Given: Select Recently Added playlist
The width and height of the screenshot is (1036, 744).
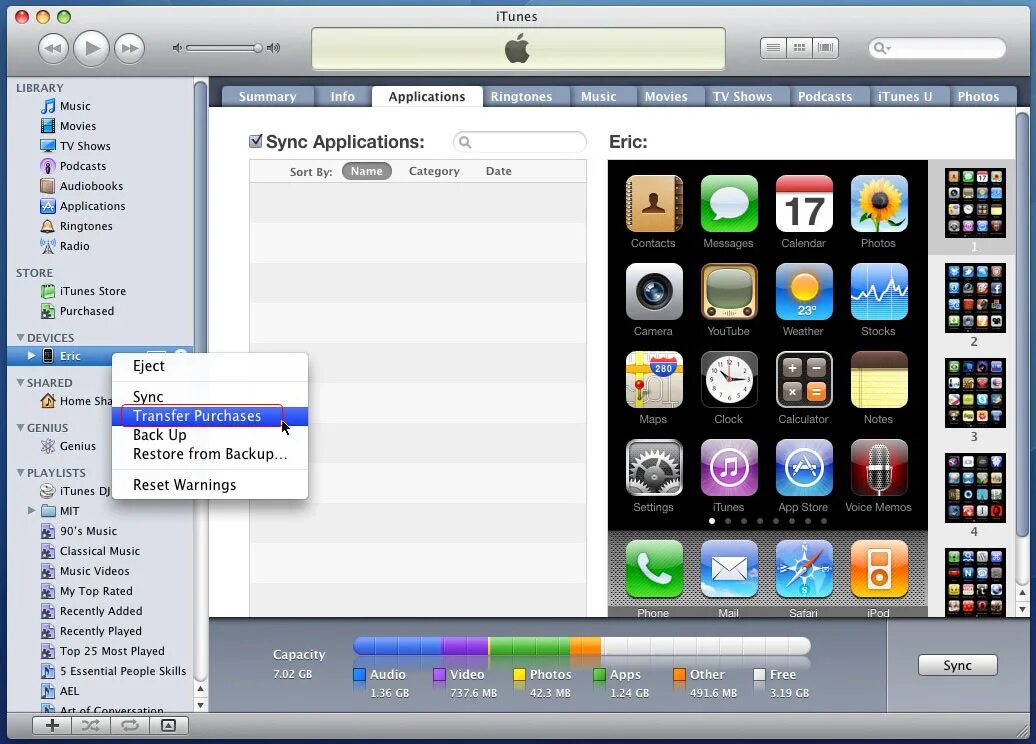Looking at the screenshot, I should [101, 611].
